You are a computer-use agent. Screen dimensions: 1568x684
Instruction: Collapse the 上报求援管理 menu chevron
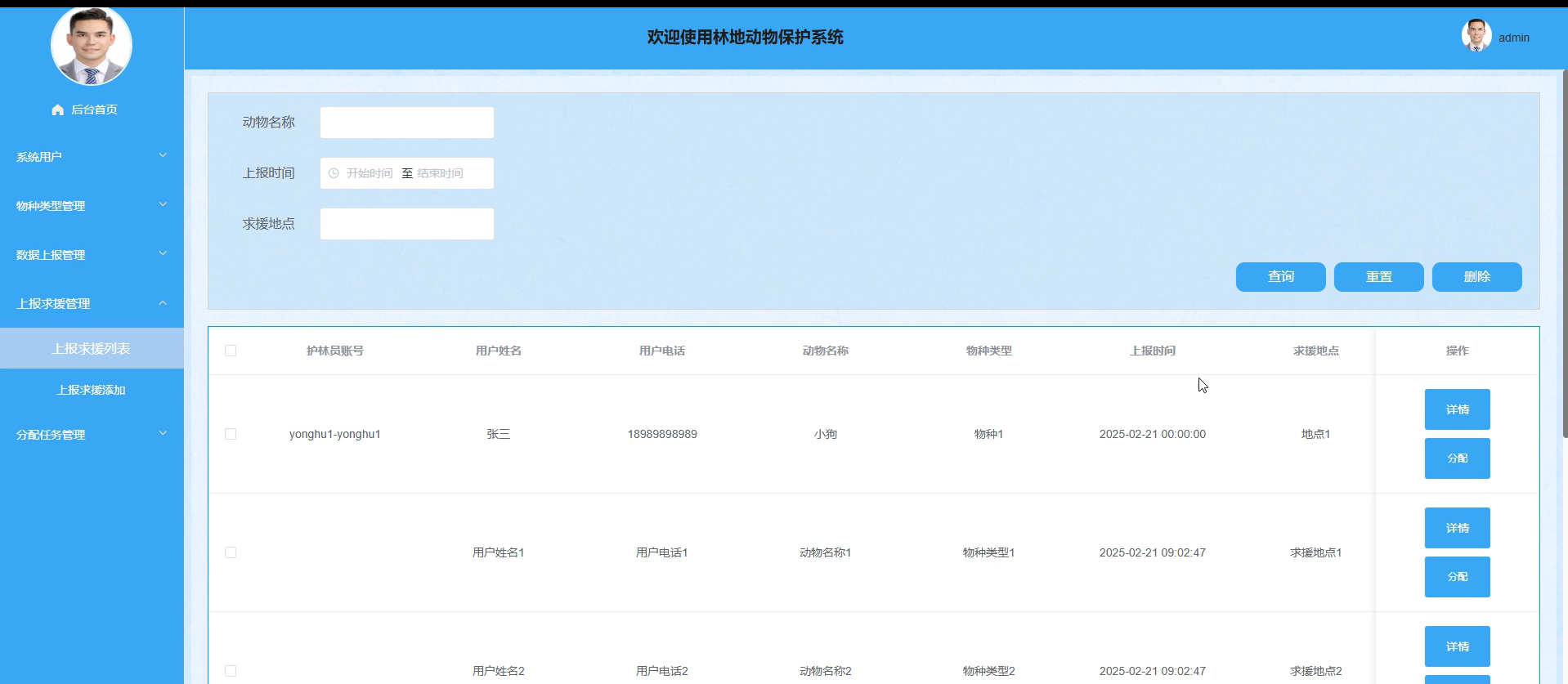pos(163,302)
